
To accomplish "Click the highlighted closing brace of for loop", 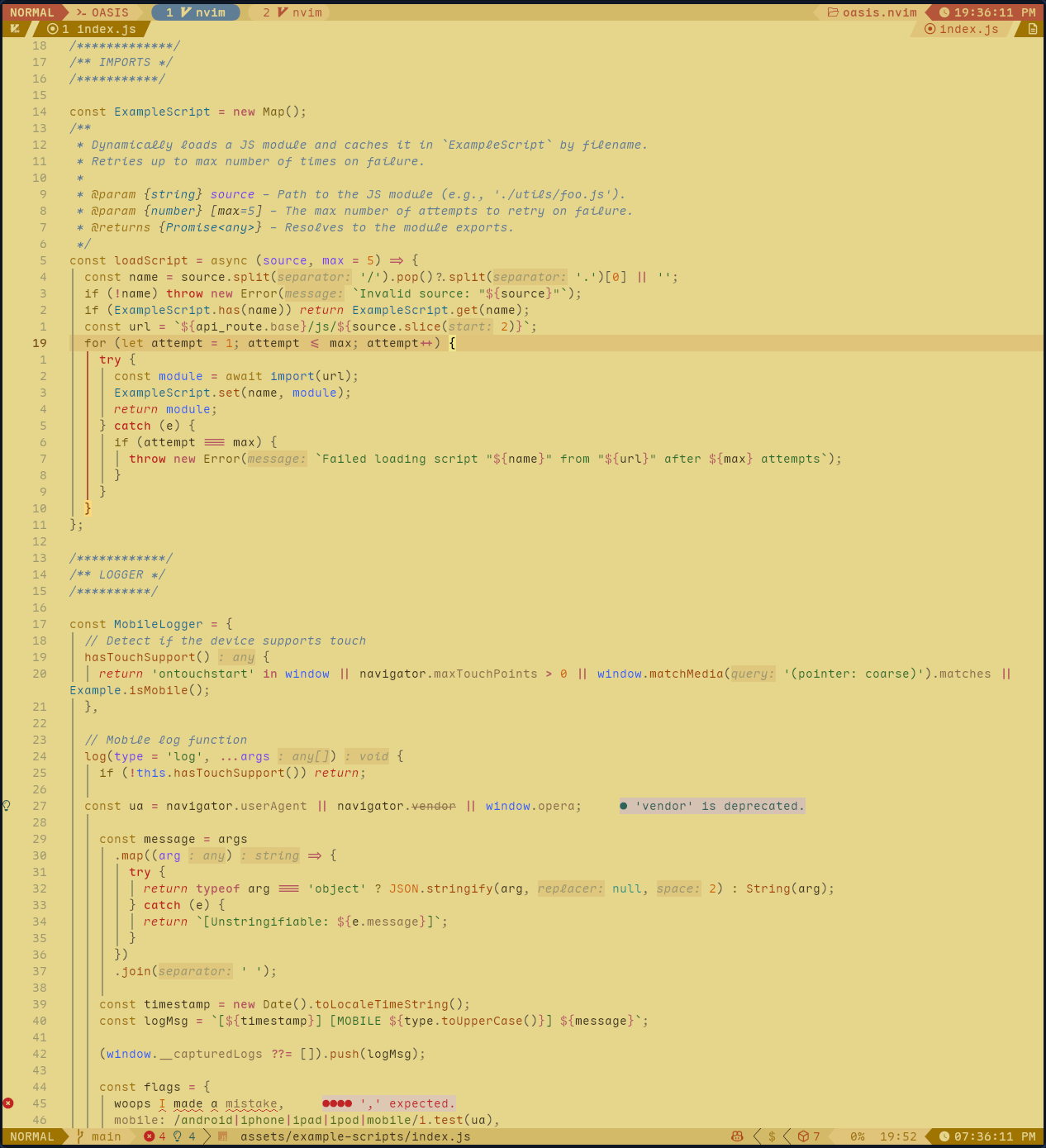I will click(88, 508).
